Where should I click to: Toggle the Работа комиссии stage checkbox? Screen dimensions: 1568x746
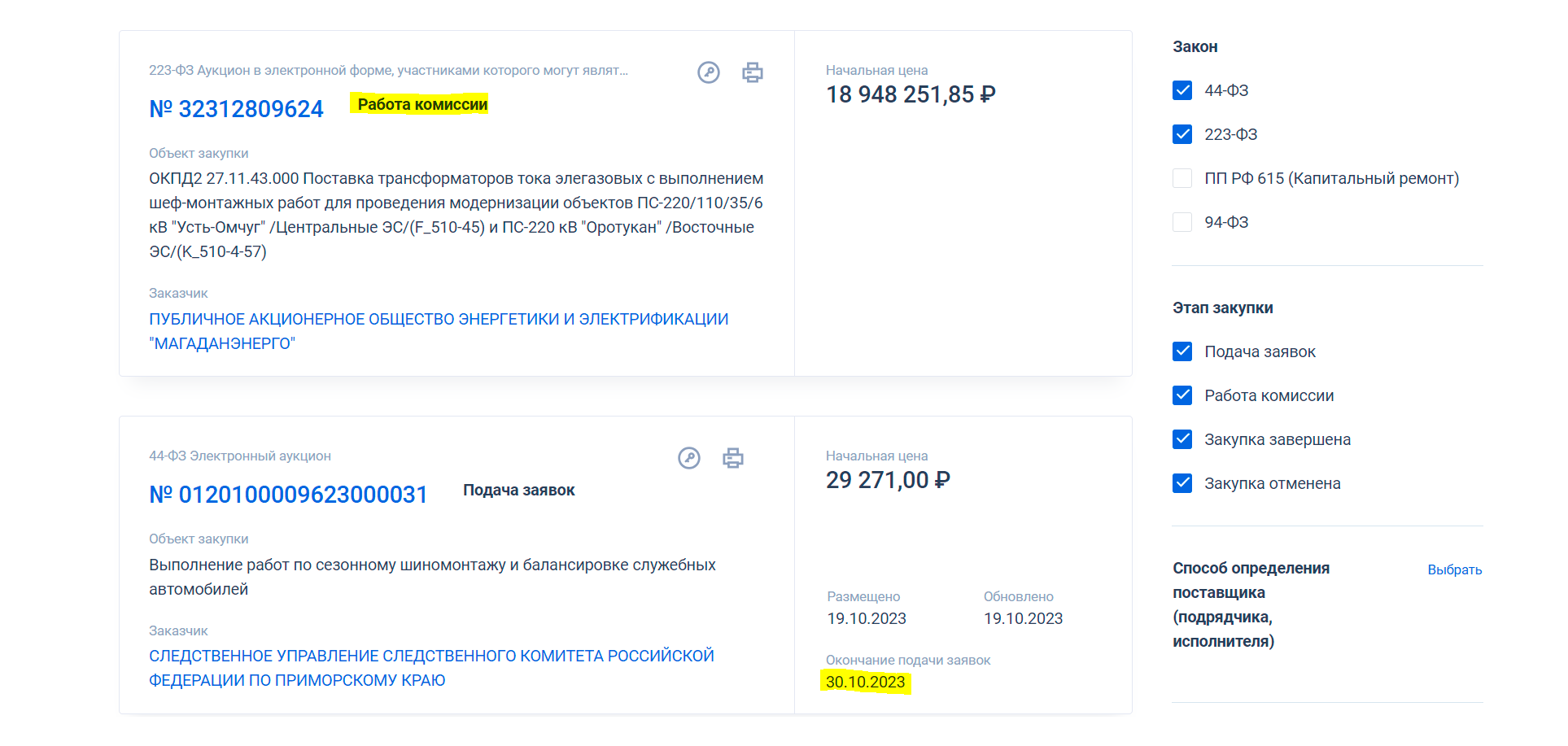pos(1182,395)
